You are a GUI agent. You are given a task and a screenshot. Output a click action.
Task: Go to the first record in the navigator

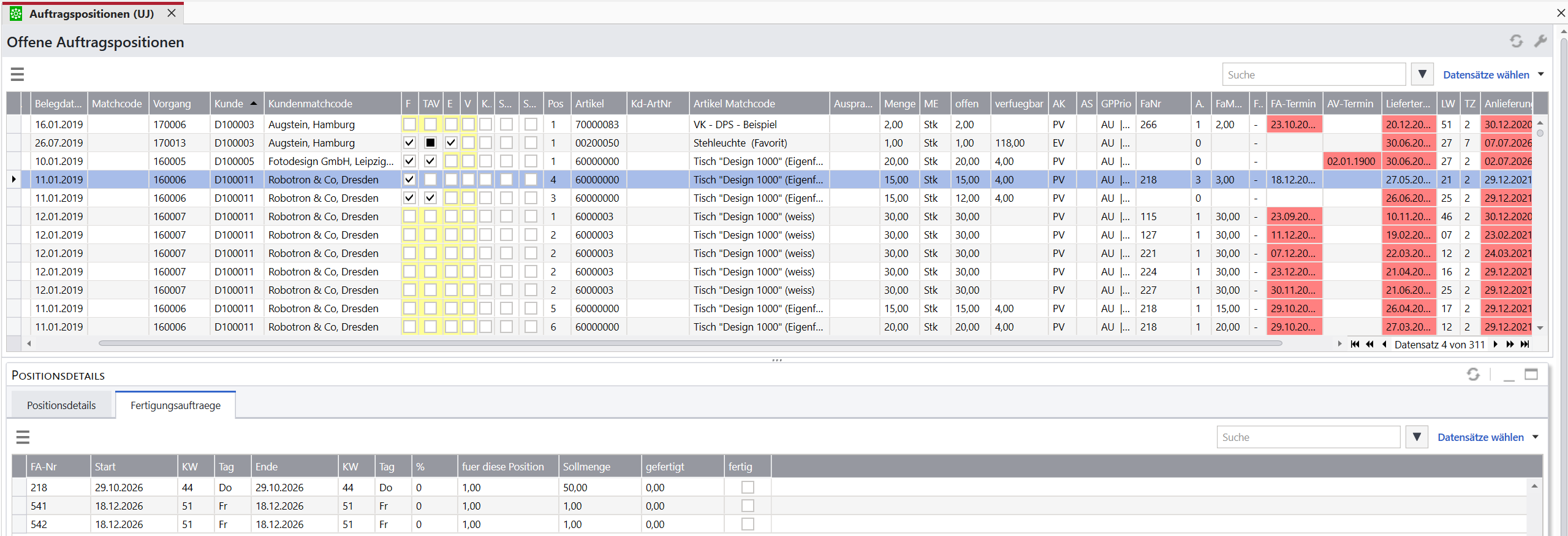coord(1355,344)
